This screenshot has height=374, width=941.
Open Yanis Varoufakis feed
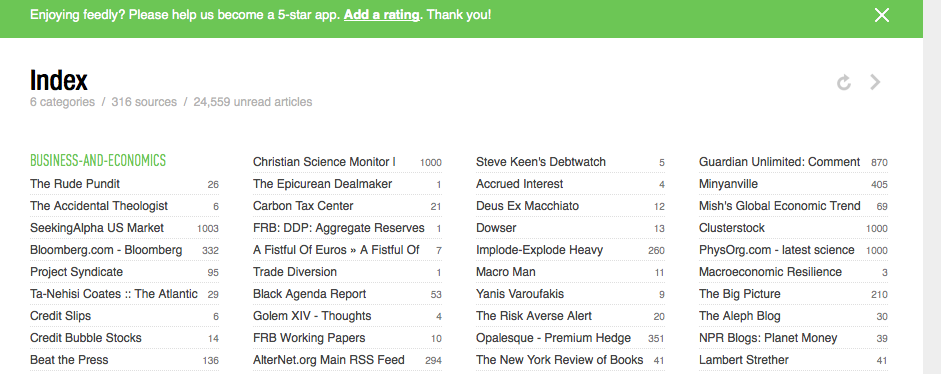(x=570, y=294)
